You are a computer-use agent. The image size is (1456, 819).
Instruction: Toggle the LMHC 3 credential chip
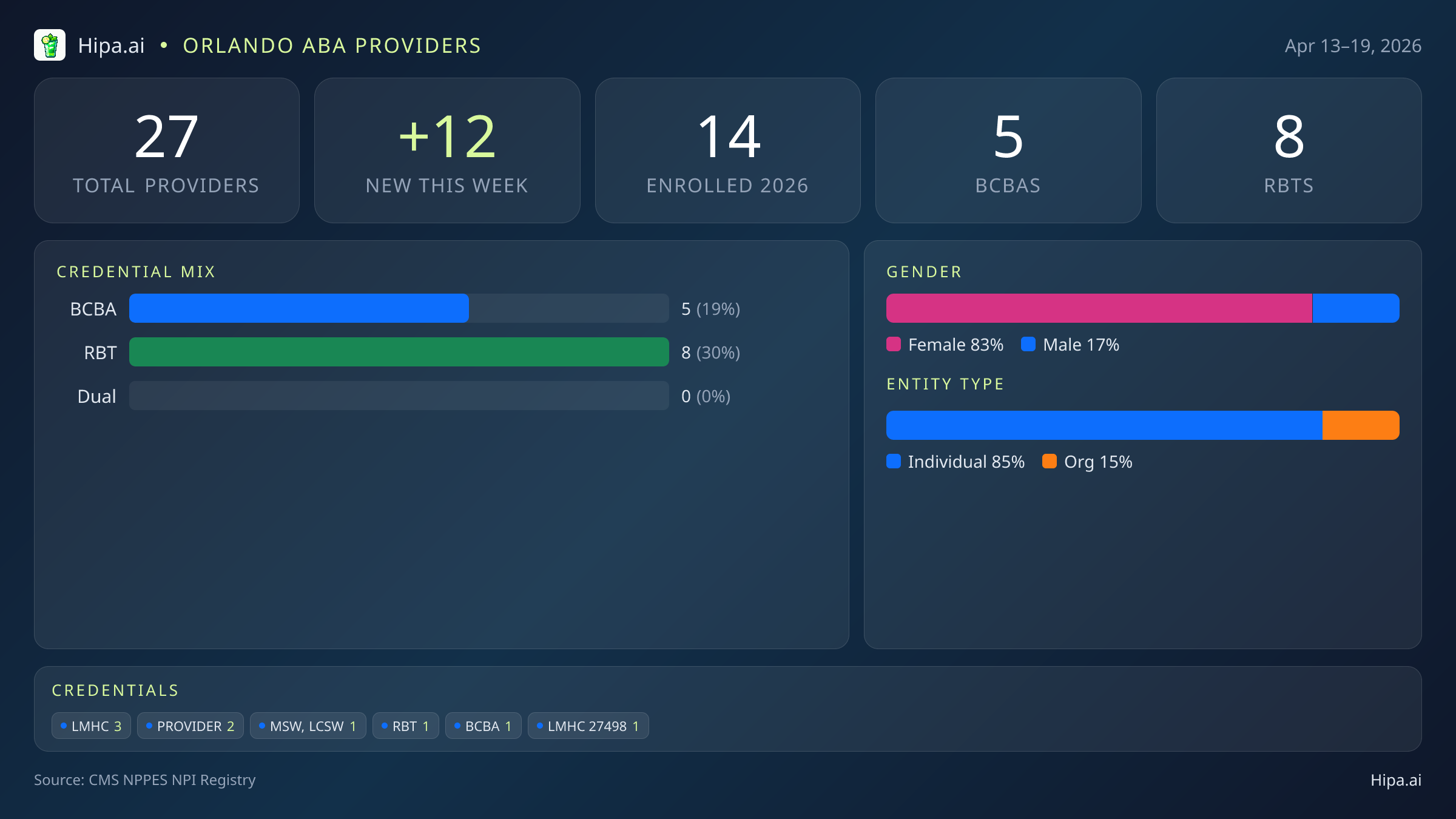(x=91, y=726)
